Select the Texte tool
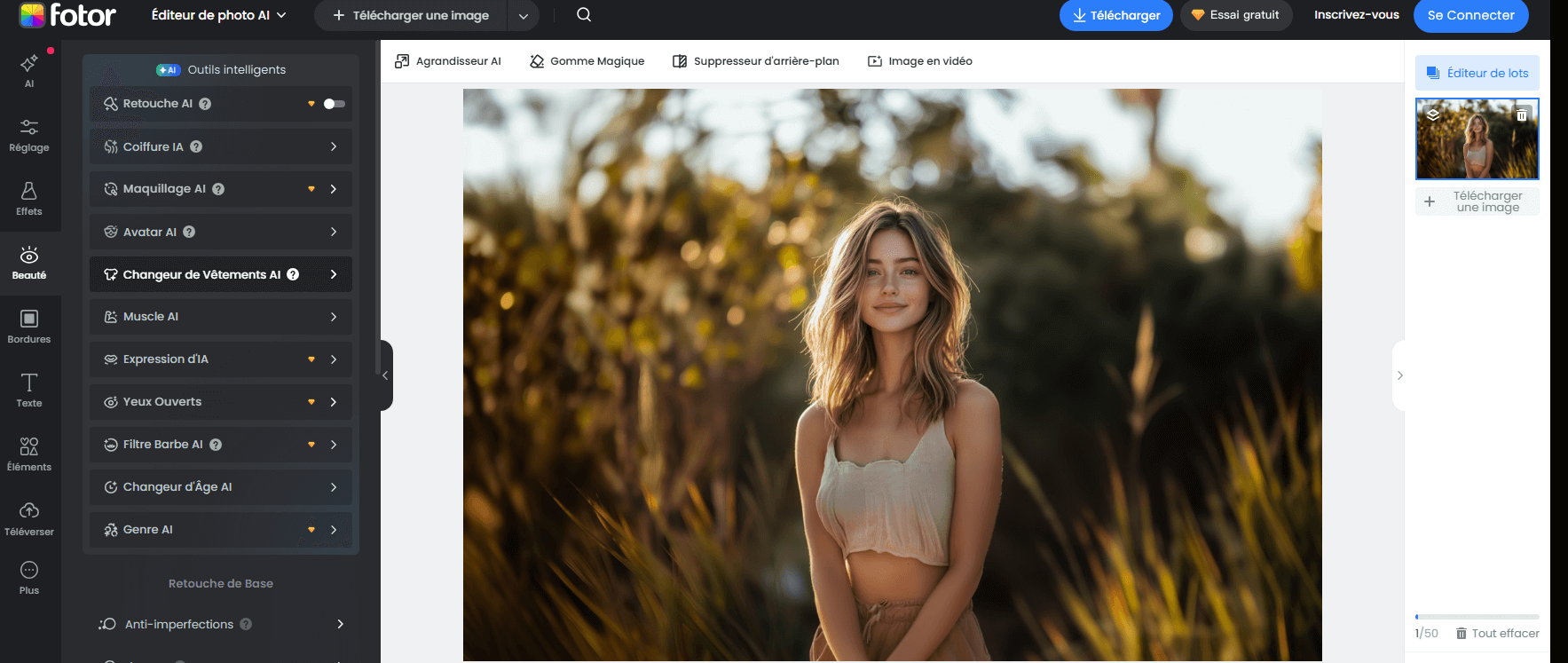The width and height of the screenshot is (1568, 663). coord(29,390)
